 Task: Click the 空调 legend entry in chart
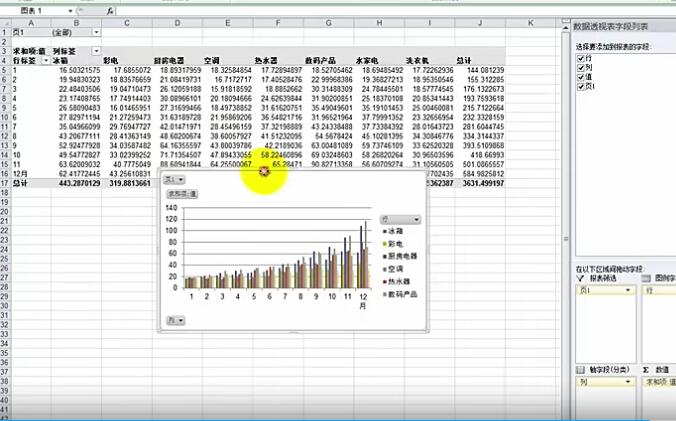click(398, 270)
